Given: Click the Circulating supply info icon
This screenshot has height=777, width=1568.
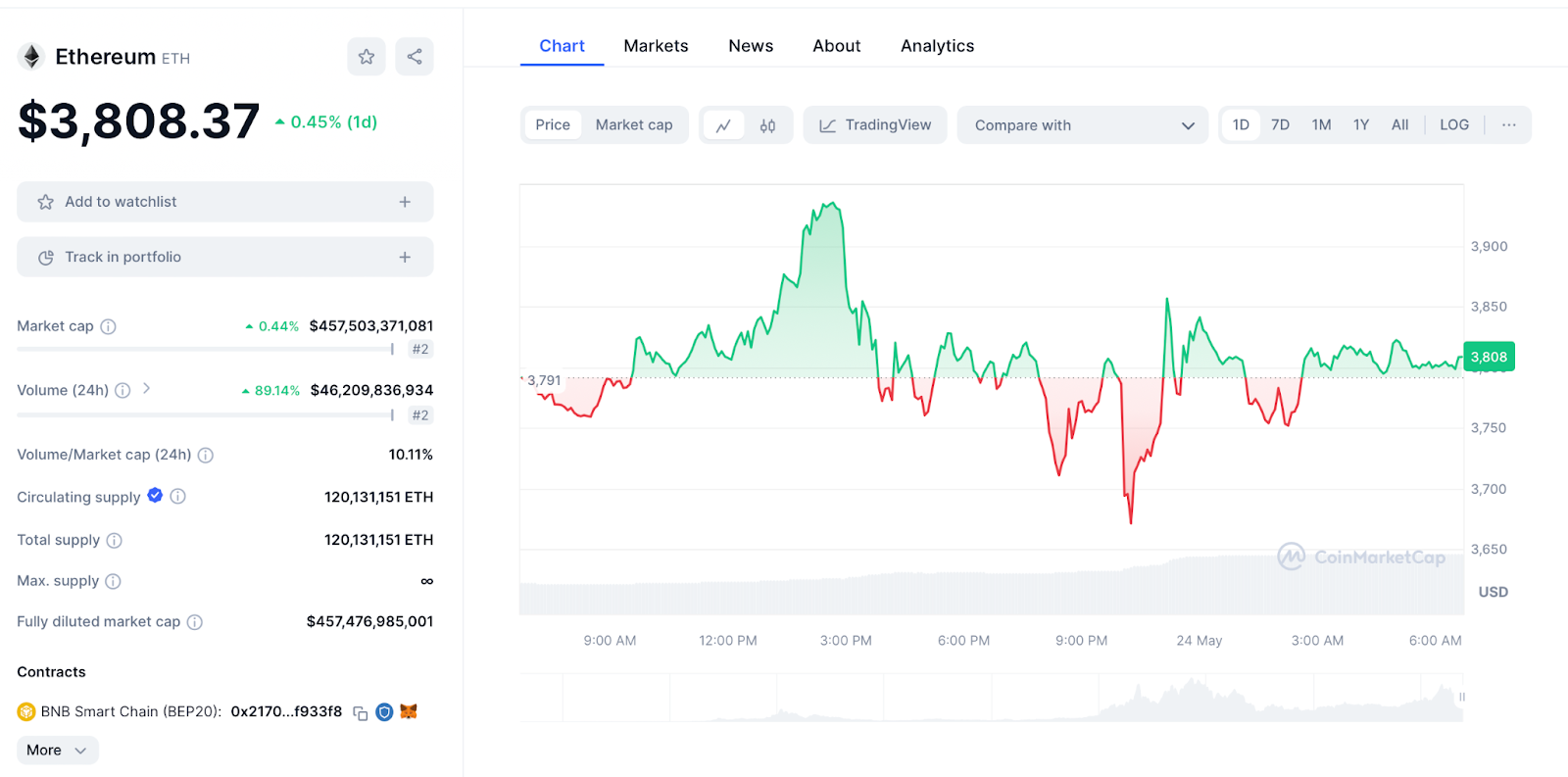Looking at the screenshot, I should tap(177, 497).
